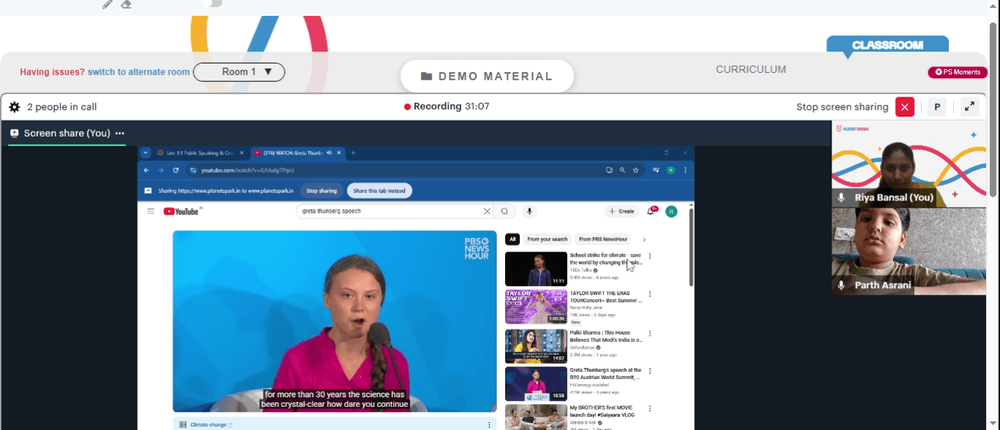1000x430 pixels.
Task: Open the DEMO MATERIAL tab
Action: (487, 77)
